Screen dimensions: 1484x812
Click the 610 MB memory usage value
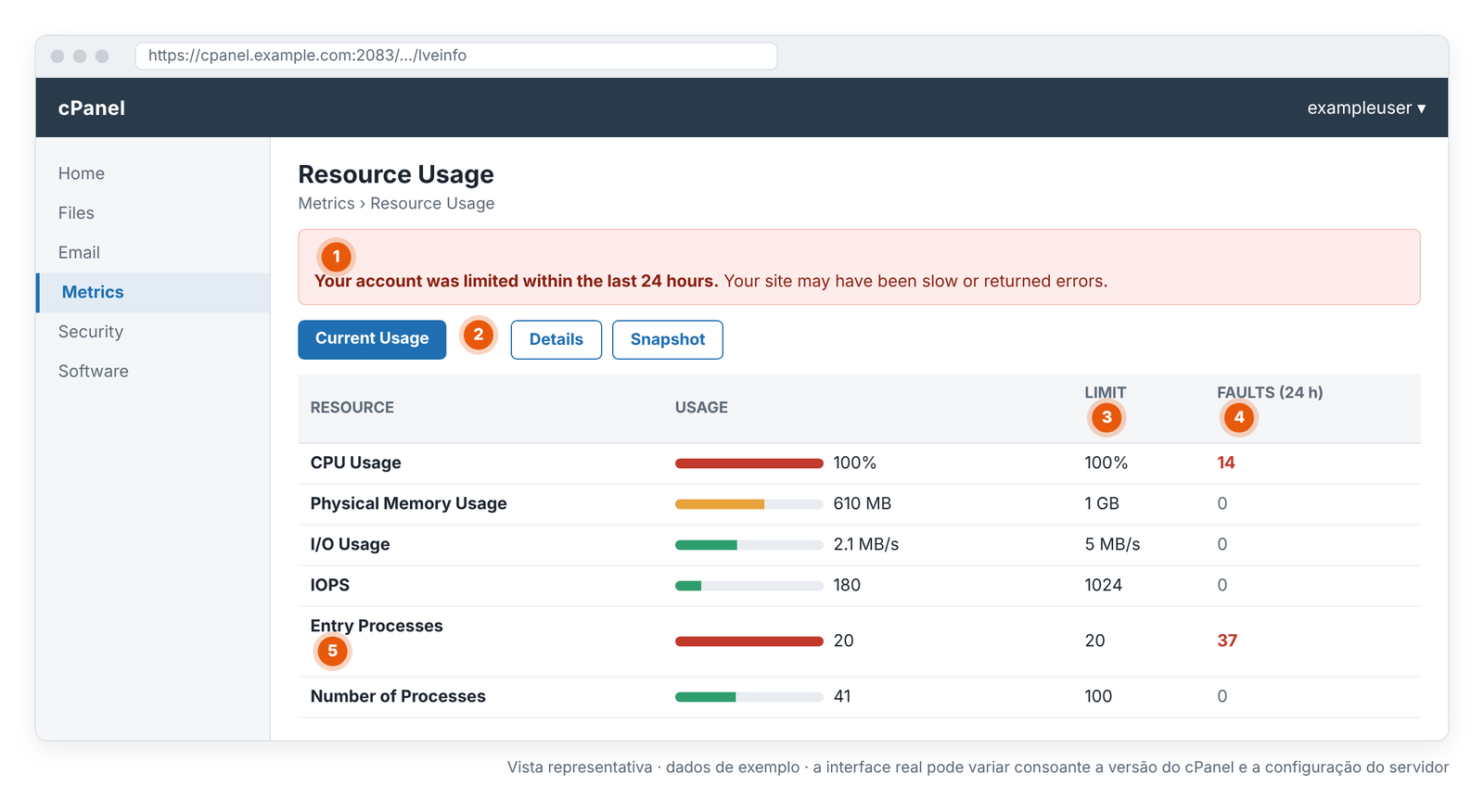pyautogui.click(x=863, y=503)
